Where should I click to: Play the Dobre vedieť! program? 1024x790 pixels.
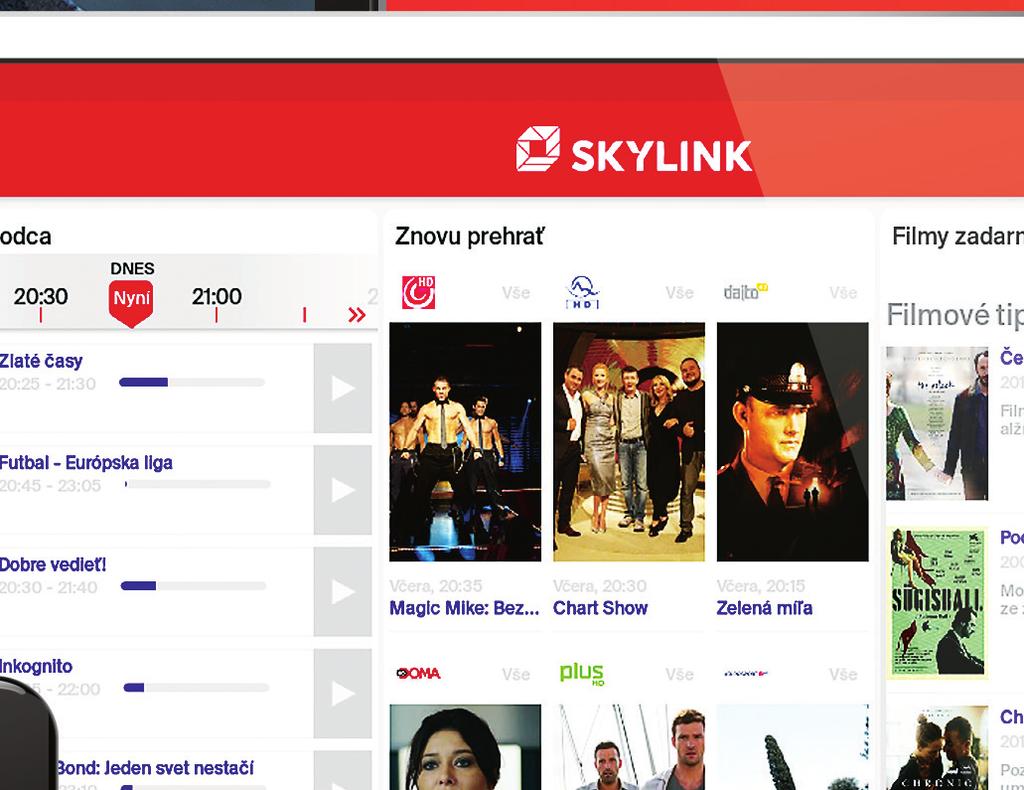[343, 592]
